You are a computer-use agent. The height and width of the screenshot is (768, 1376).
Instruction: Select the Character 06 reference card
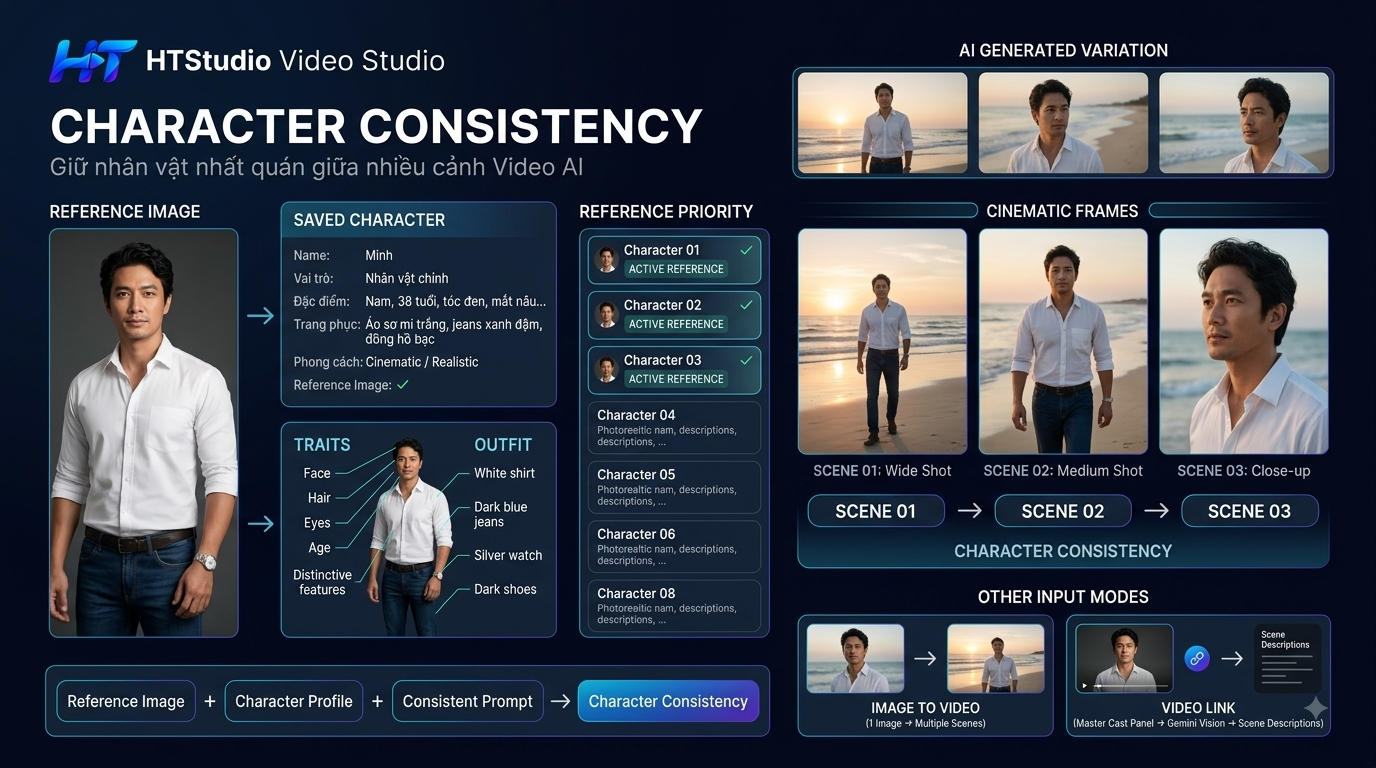674,547
